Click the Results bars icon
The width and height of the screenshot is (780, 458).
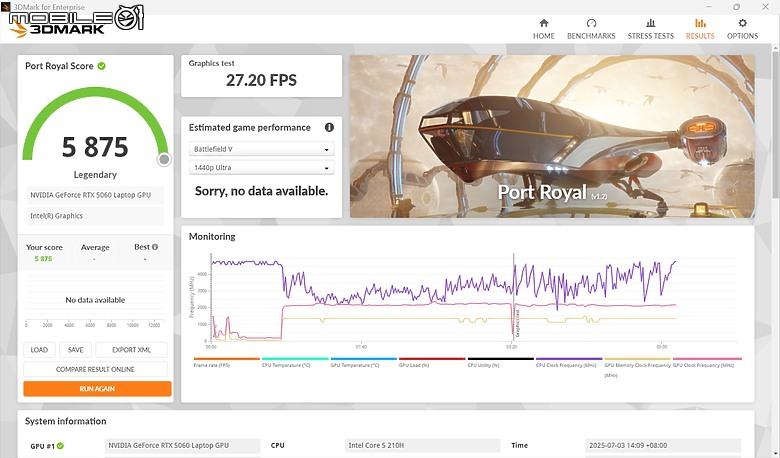(x=700, y=23)
